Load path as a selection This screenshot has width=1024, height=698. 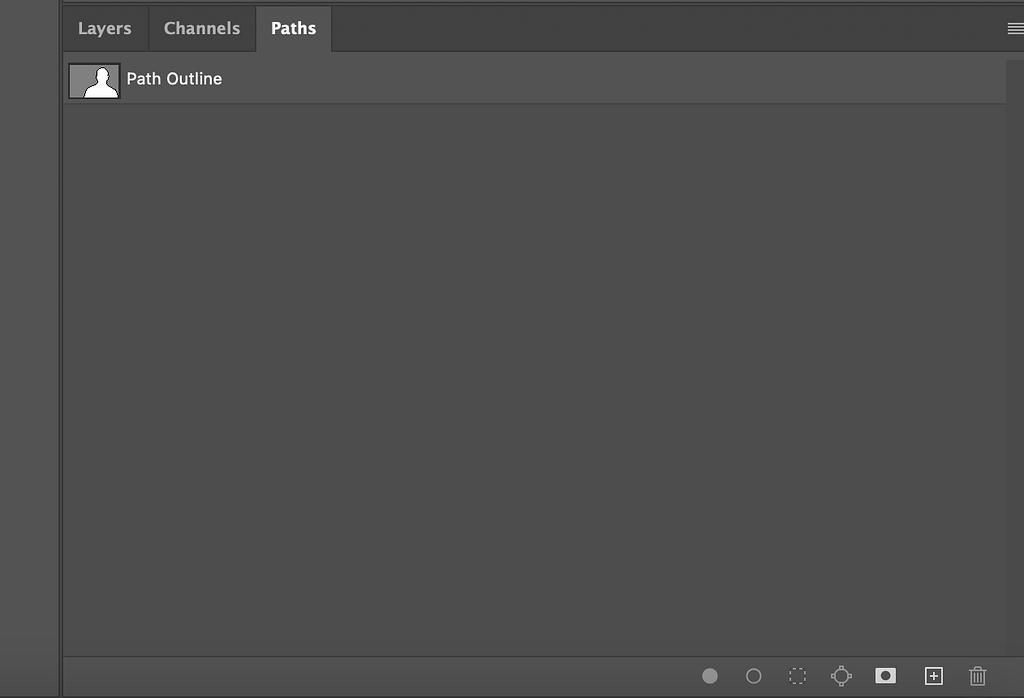(797, 676)
